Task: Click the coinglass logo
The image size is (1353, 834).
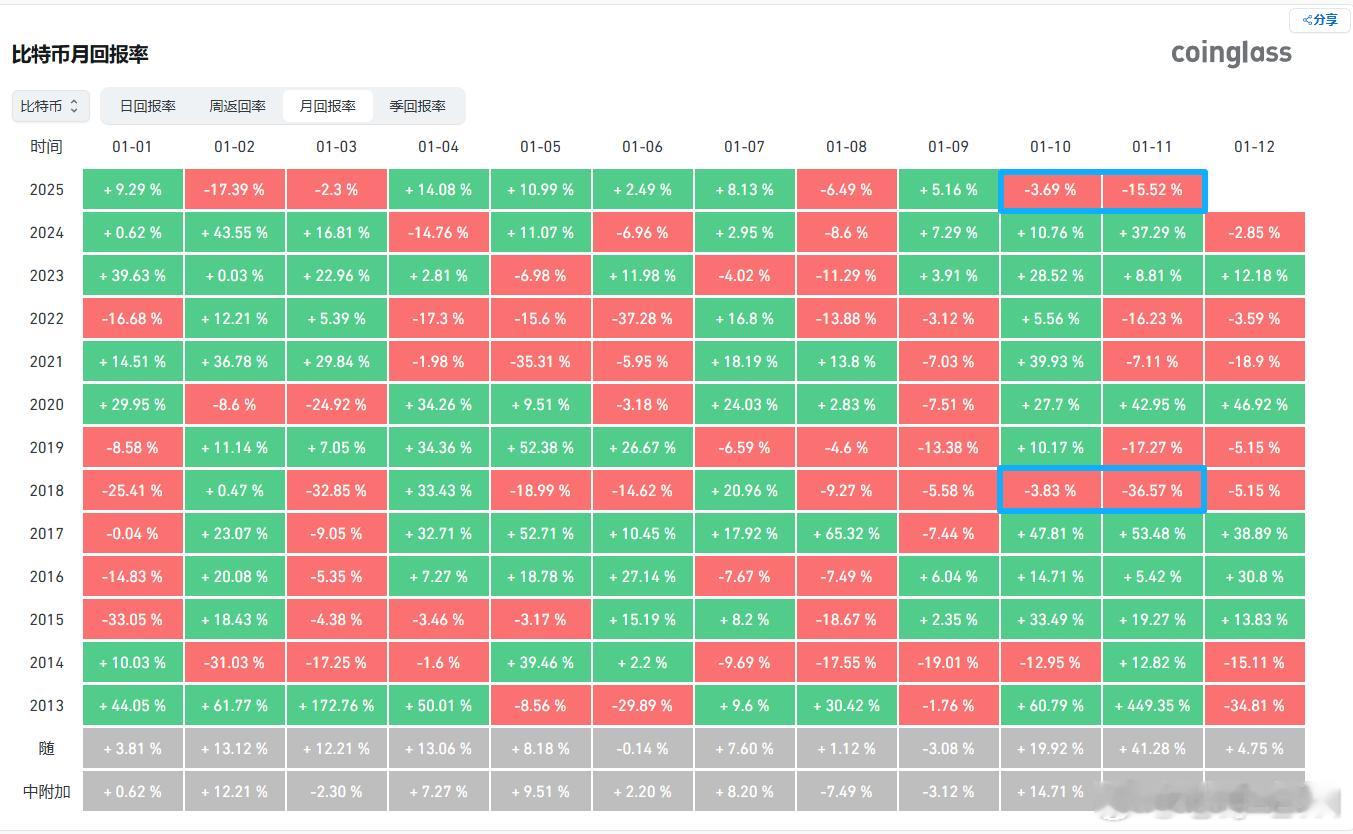Action: point(1231,53)
